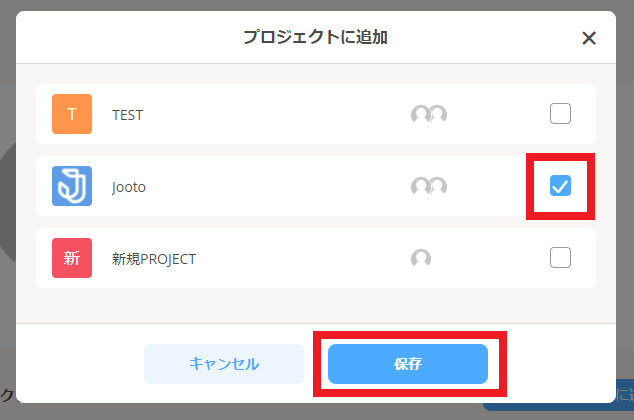Enable the TEST project checkbox
This screenshot has width=634, height=420.
click(x=560, y=114)
